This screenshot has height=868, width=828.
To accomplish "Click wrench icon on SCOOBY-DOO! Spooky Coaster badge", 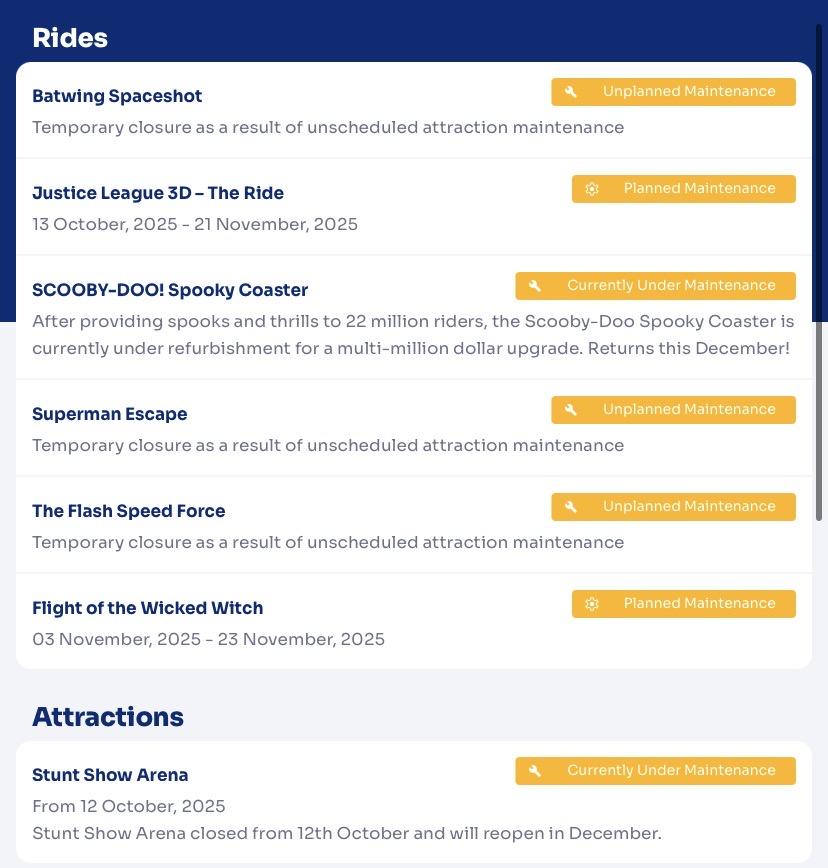I will (x=535, y=286).
